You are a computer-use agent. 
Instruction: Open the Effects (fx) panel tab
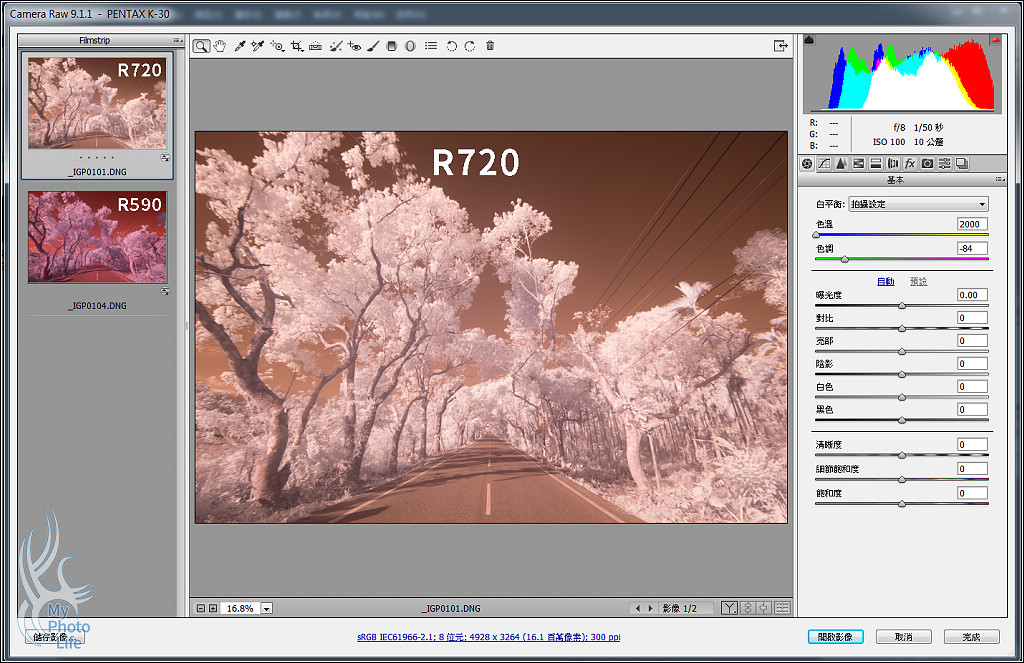tap(910, 164)
